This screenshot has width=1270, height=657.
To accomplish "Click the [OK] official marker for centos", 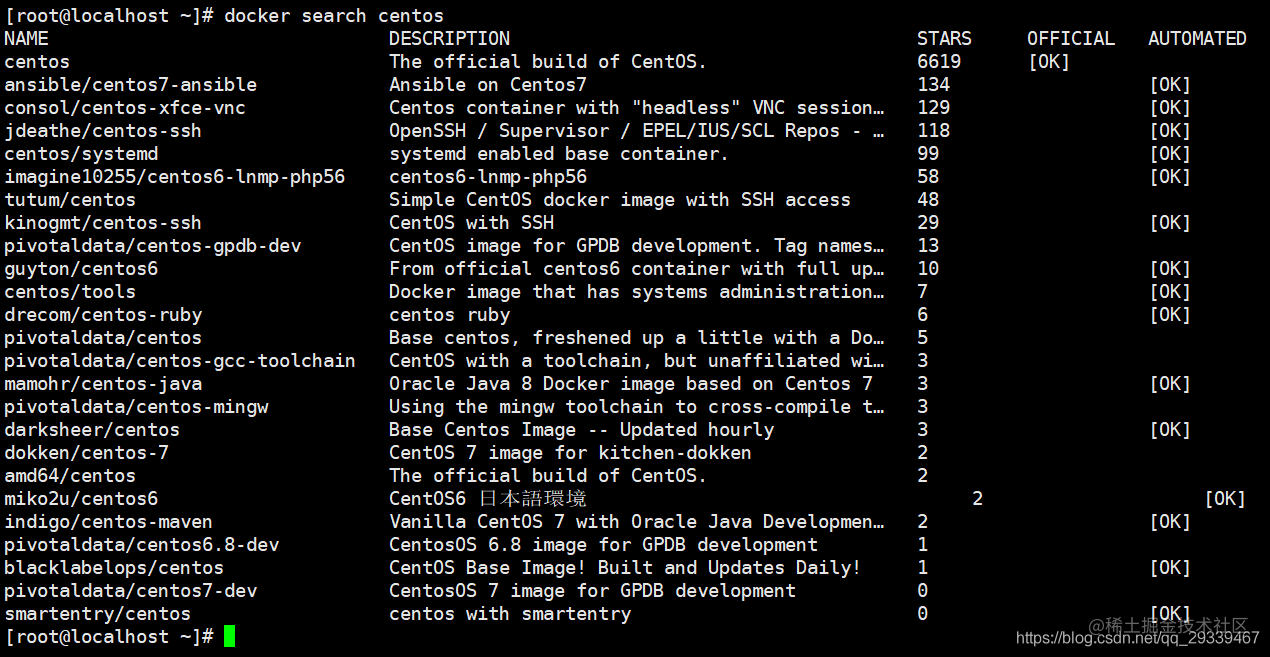I will tap(1049, 62).
